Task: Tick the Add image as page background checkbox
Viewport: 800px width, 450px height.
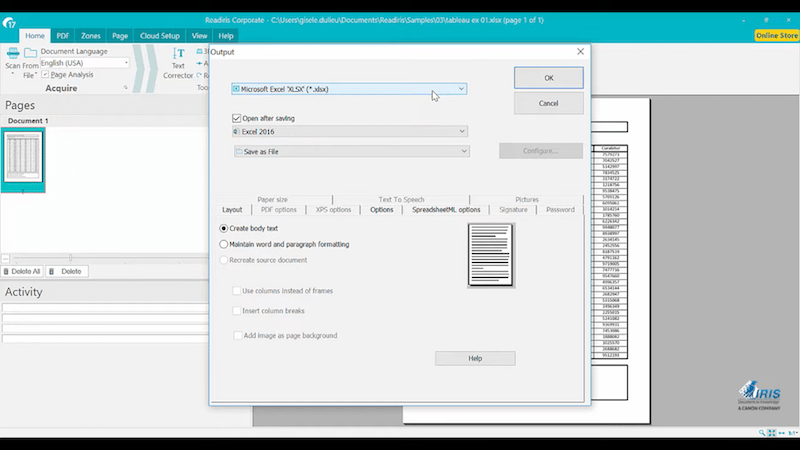Action: pyautogui.click(x=237, y=335)
